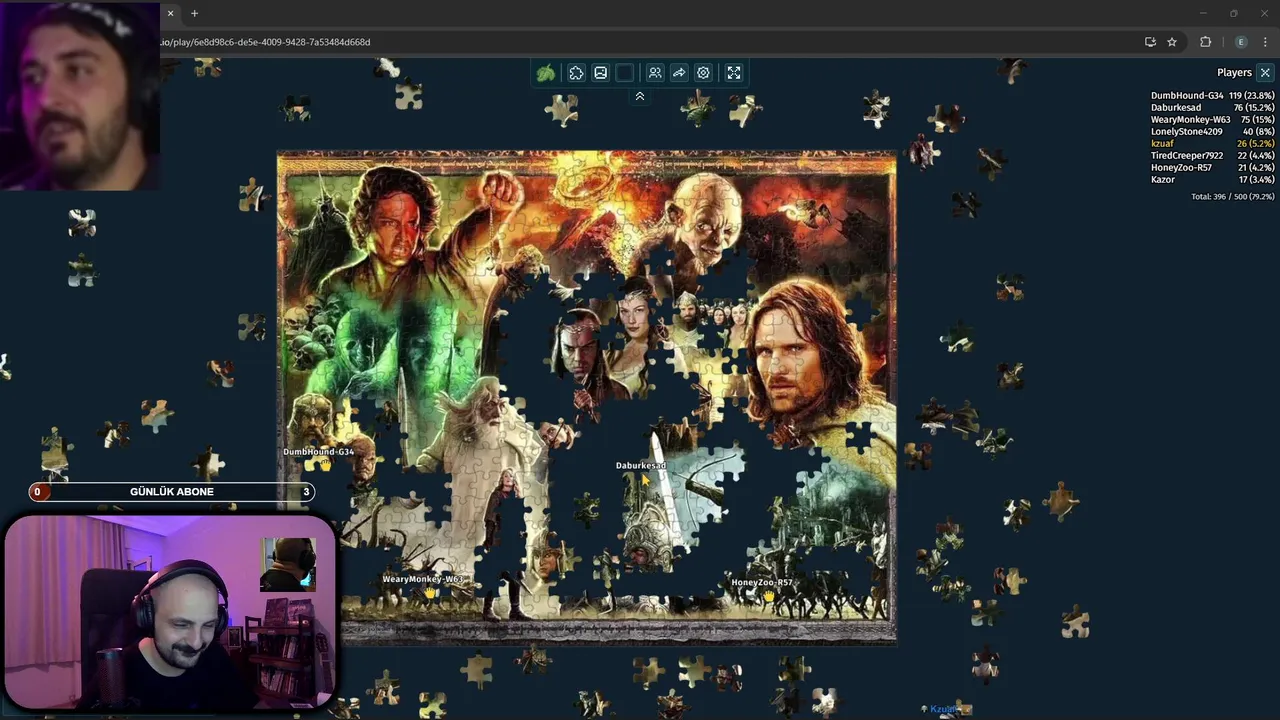Click the green leaf logo in the puzzle toolbar

pyautogui.click(x=546, y=73)
